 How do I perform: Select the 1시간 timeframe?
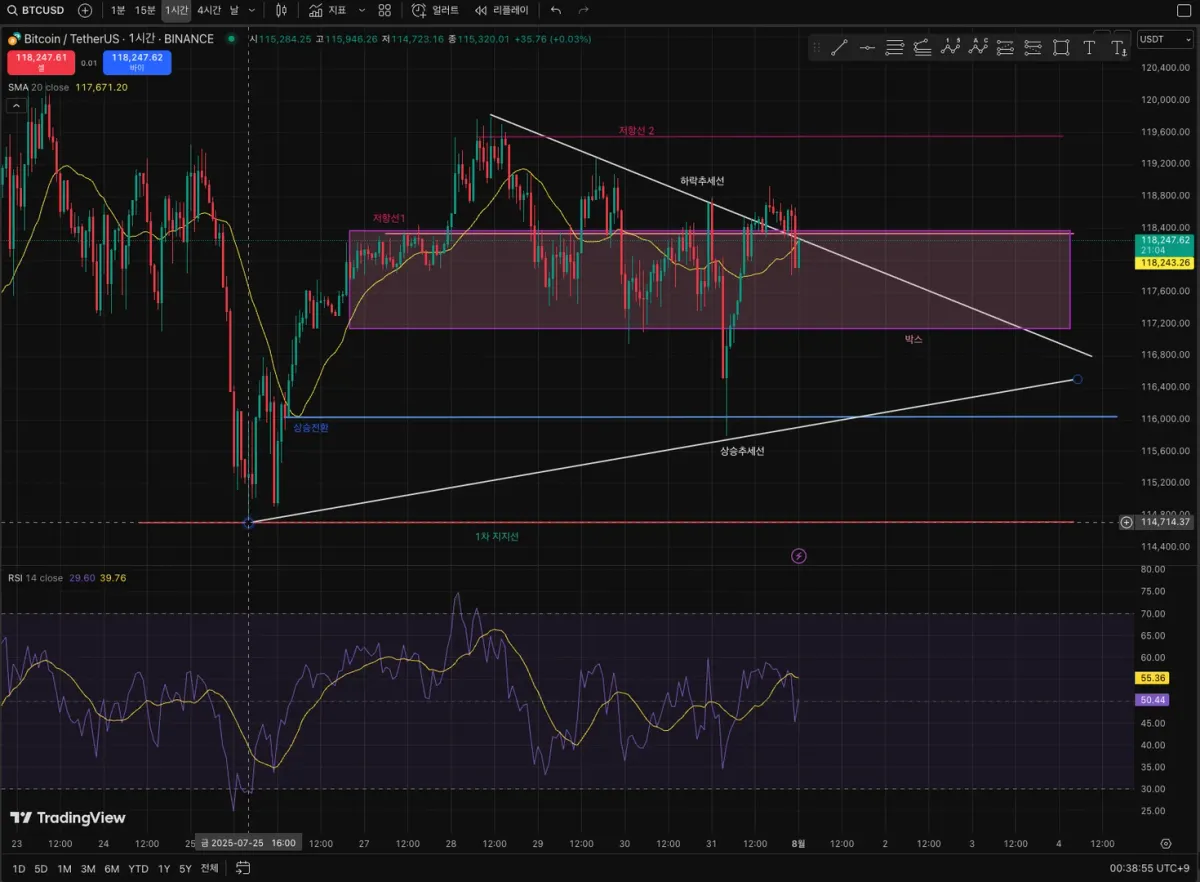pos(176,10)
